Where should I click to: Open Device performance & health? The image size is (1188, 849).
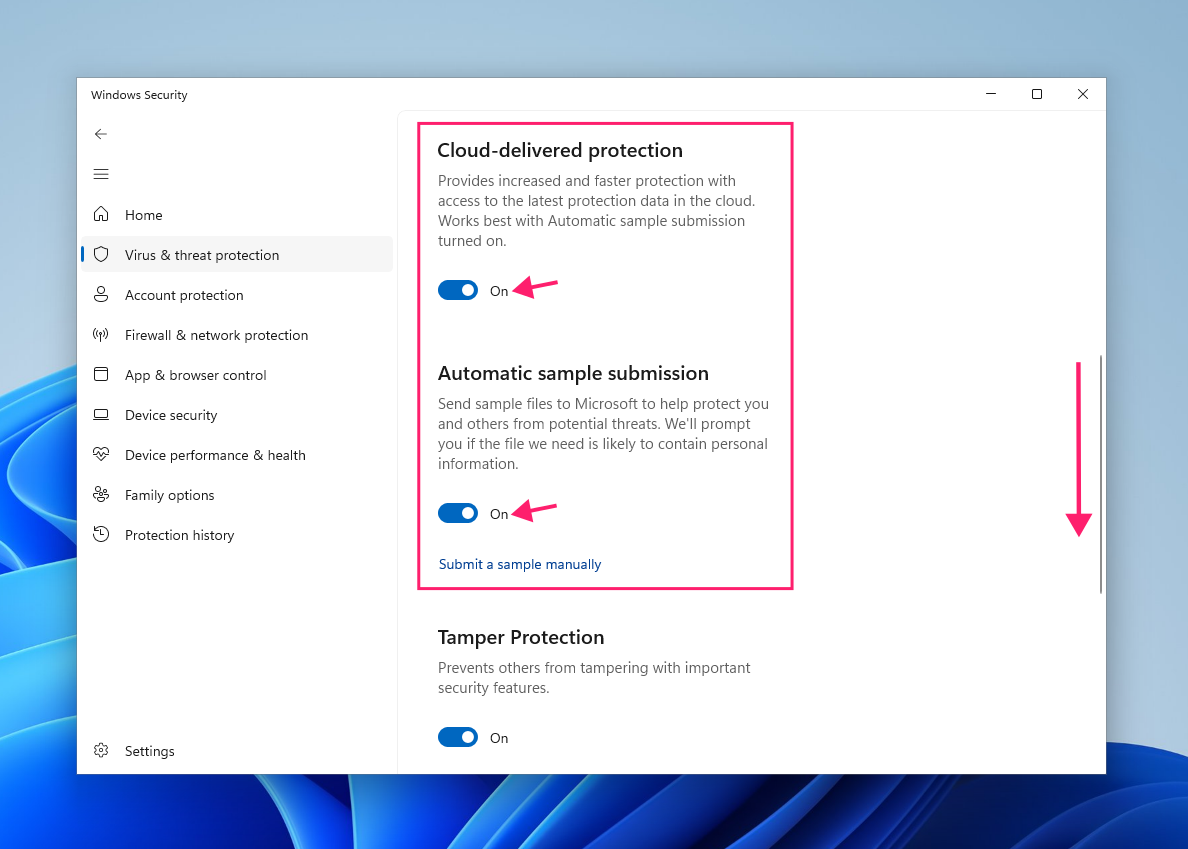237,455
